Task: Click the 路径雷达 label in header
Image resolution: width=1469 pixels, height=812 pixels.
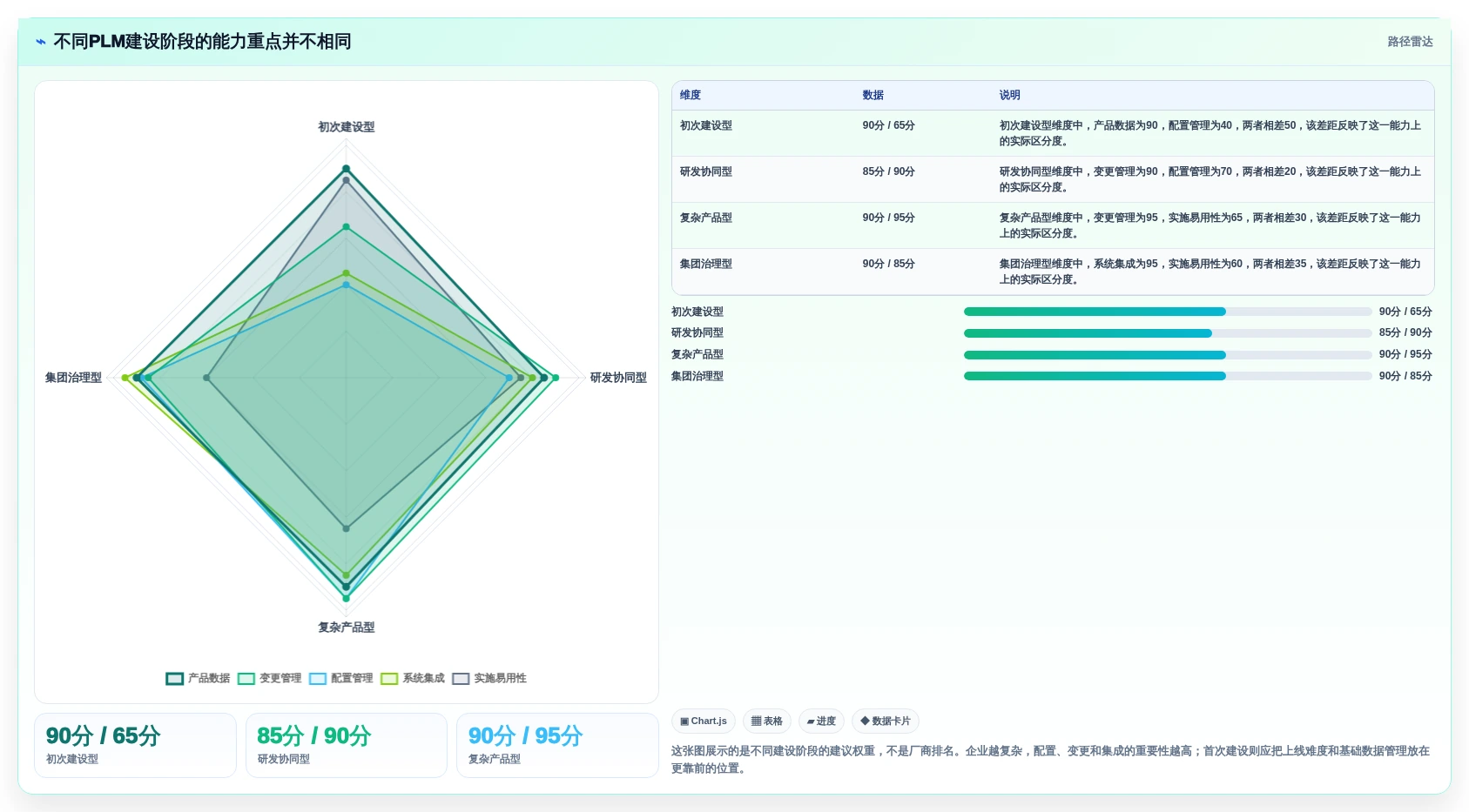Action: click(x=1410, y=42)
